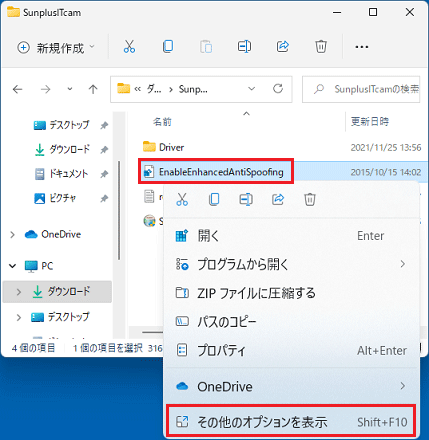Click the 更新日時 column header
This screenshot has width=429, height=440.
tap(370, 121)
